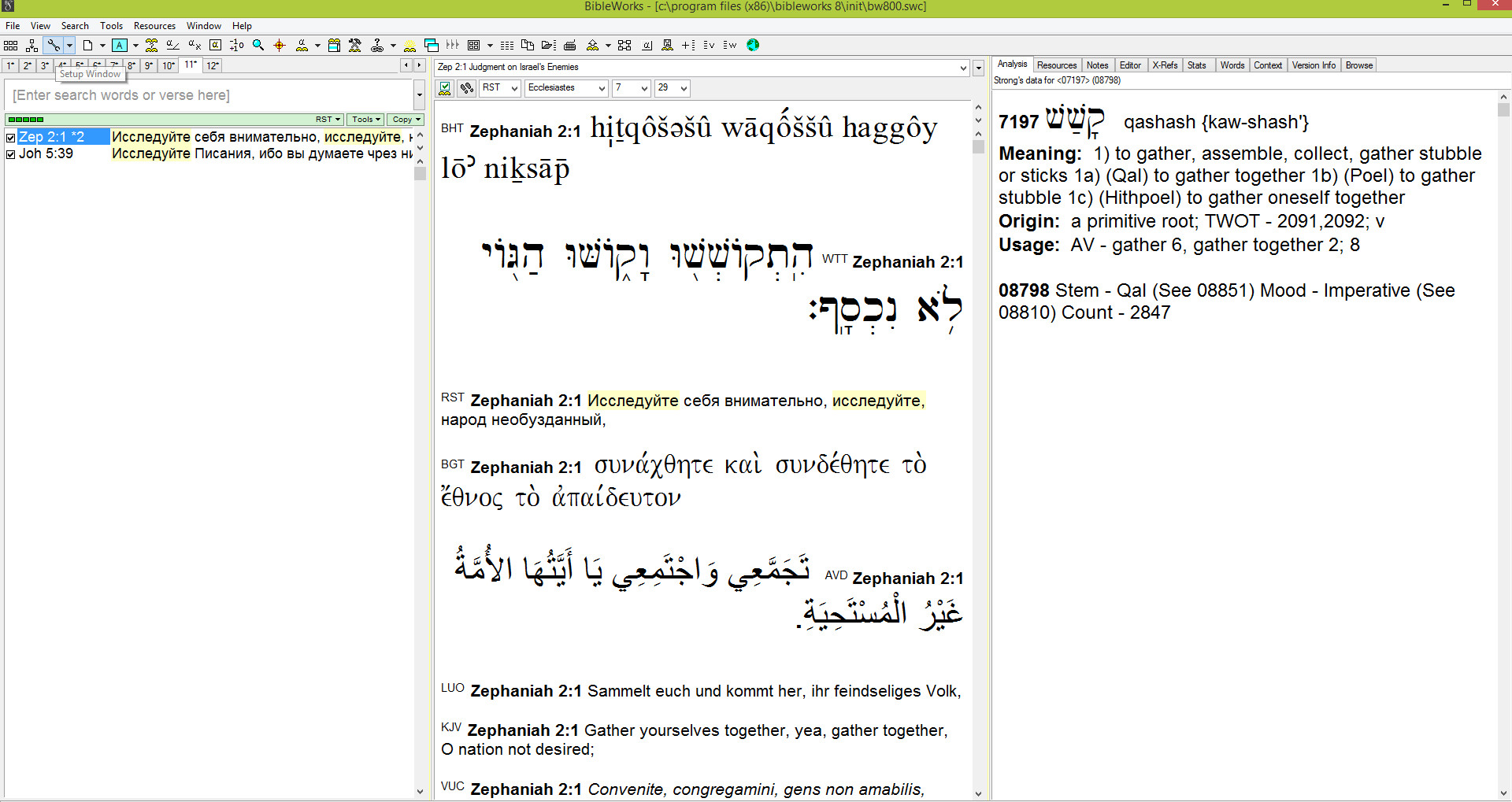Click the plus-minus one zero icon
The width and height of the screenshot is (1512, 802).
[236, 45]
